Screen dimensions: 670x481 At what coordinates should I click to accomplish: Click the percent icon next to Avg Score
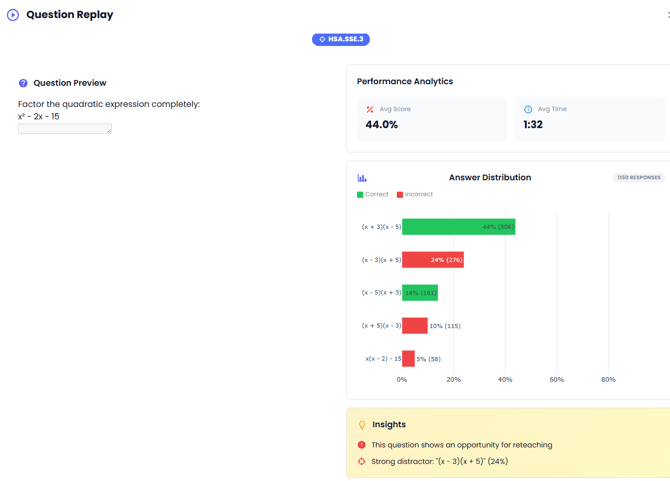(x=370, y=109)
